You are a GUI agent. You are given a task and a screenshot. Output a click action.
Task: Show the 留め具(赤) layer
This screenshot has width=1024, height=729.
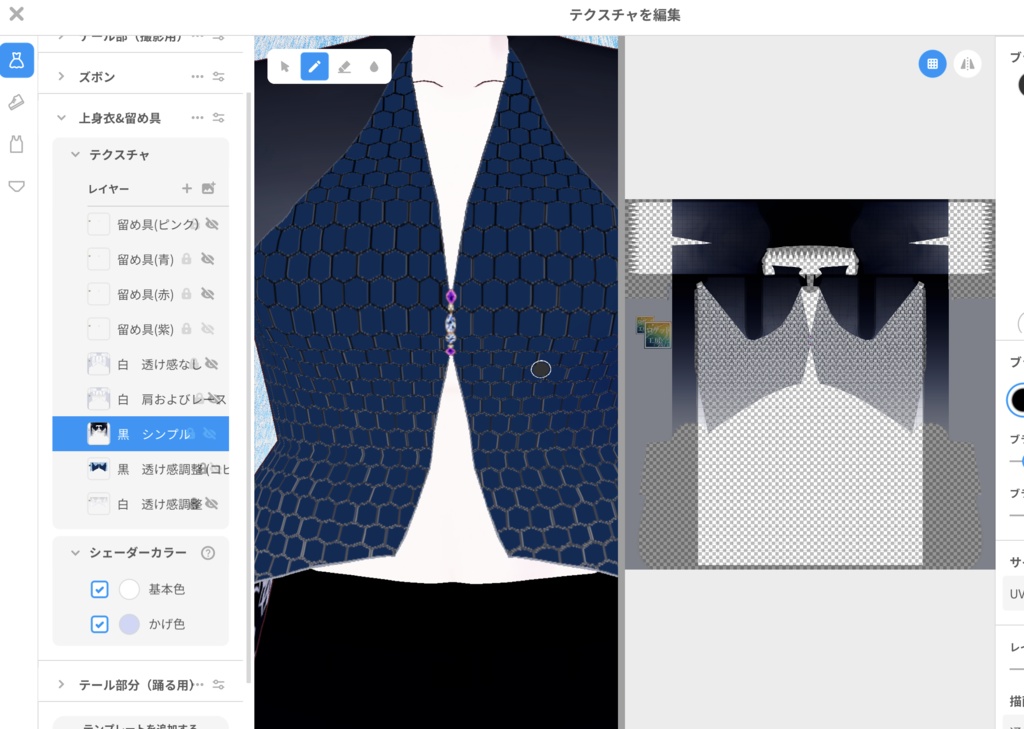point(208,294)
